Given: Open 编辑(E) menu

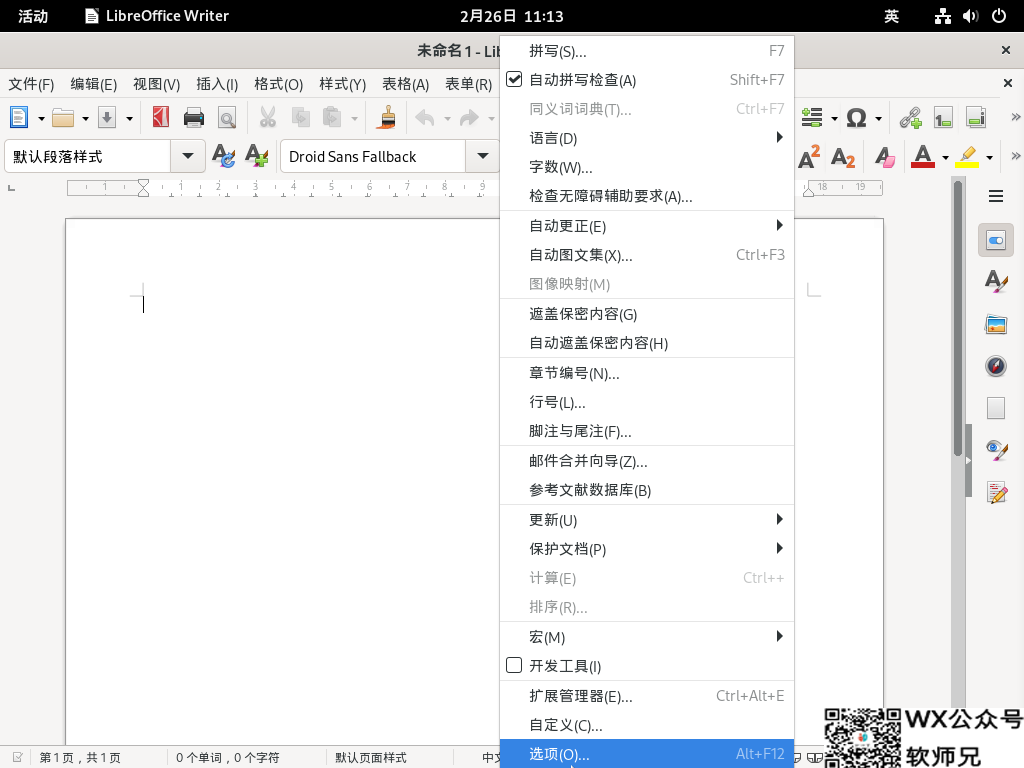Looking at the screenshot, I should [94, 84].
